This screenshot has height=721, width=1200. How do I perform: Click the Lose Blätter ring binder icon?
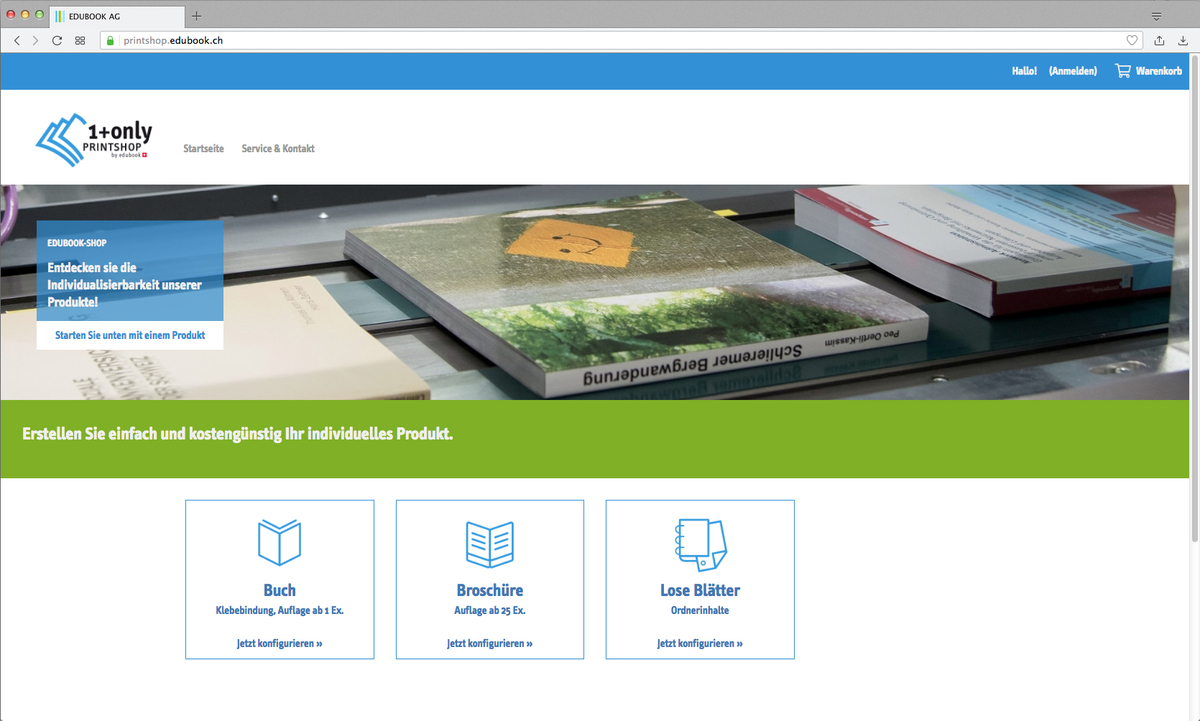pos(699,544)
